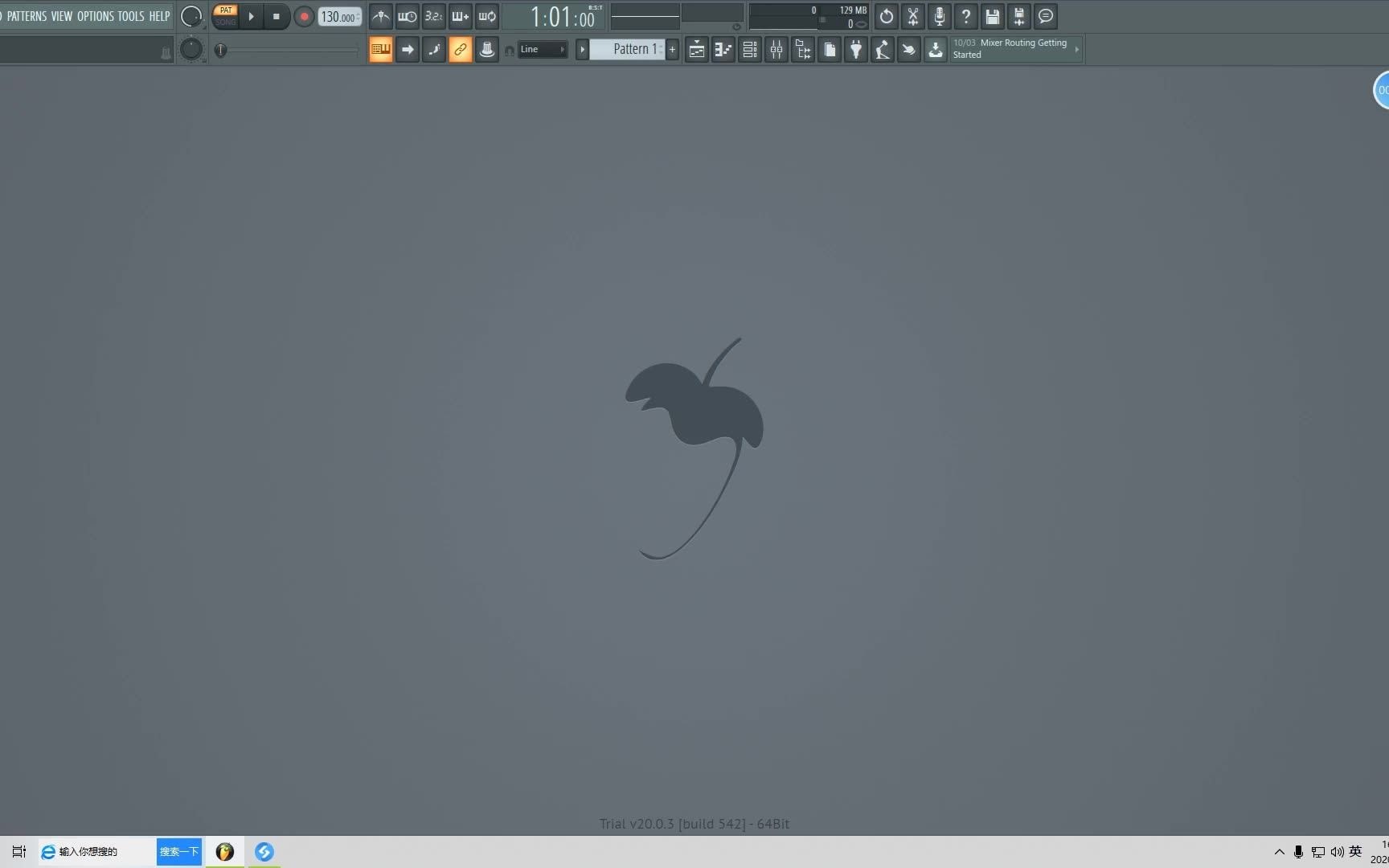Select the Pattern 1 selector
This screenshot has width=1389, height=868.
[627, 50]
